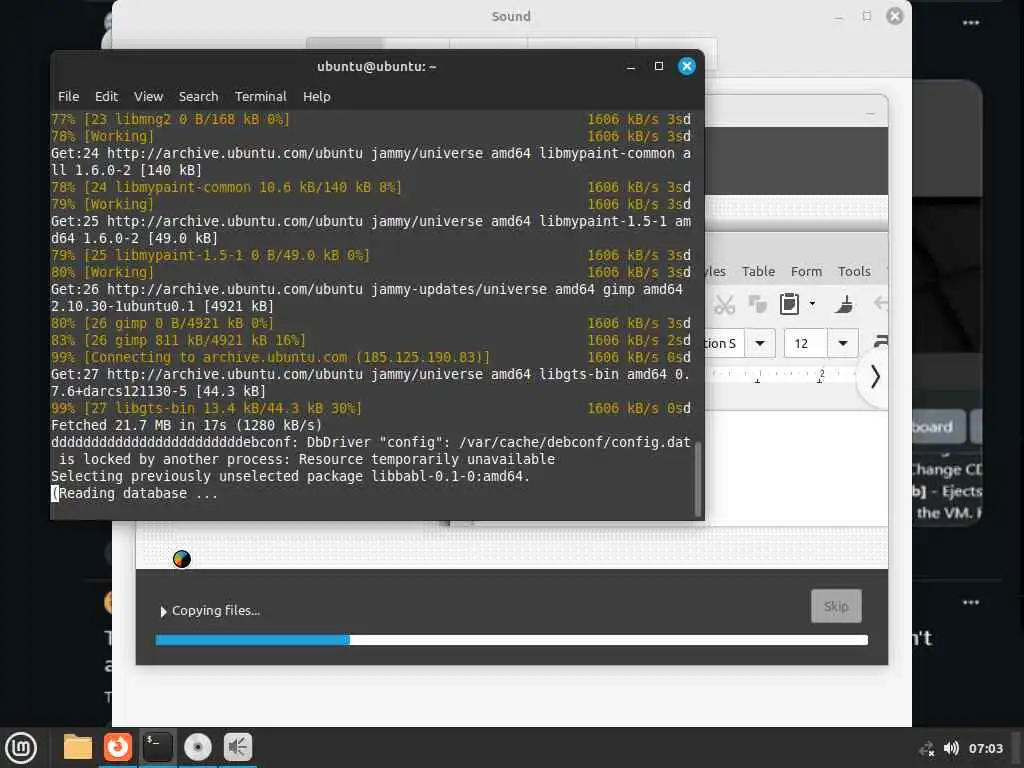Open the top-right three-dots menu in background
Viewport: 1024px width, 768px height.
click(971, 23)
